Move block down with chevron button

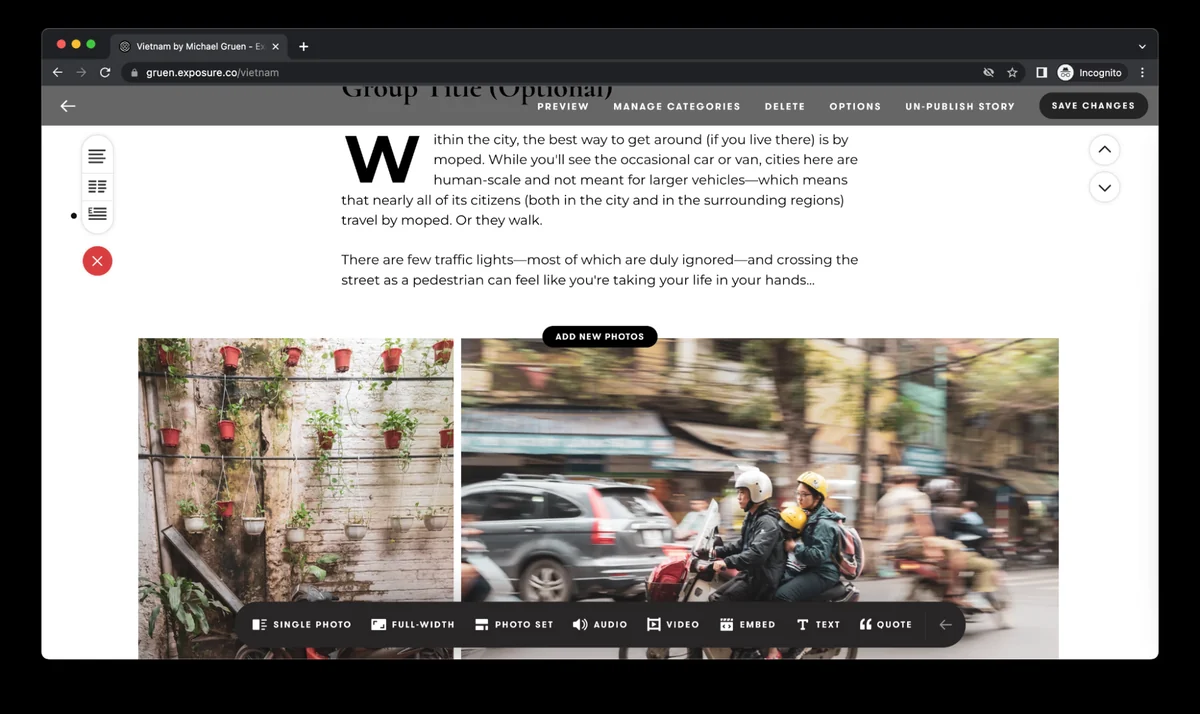1104,187
